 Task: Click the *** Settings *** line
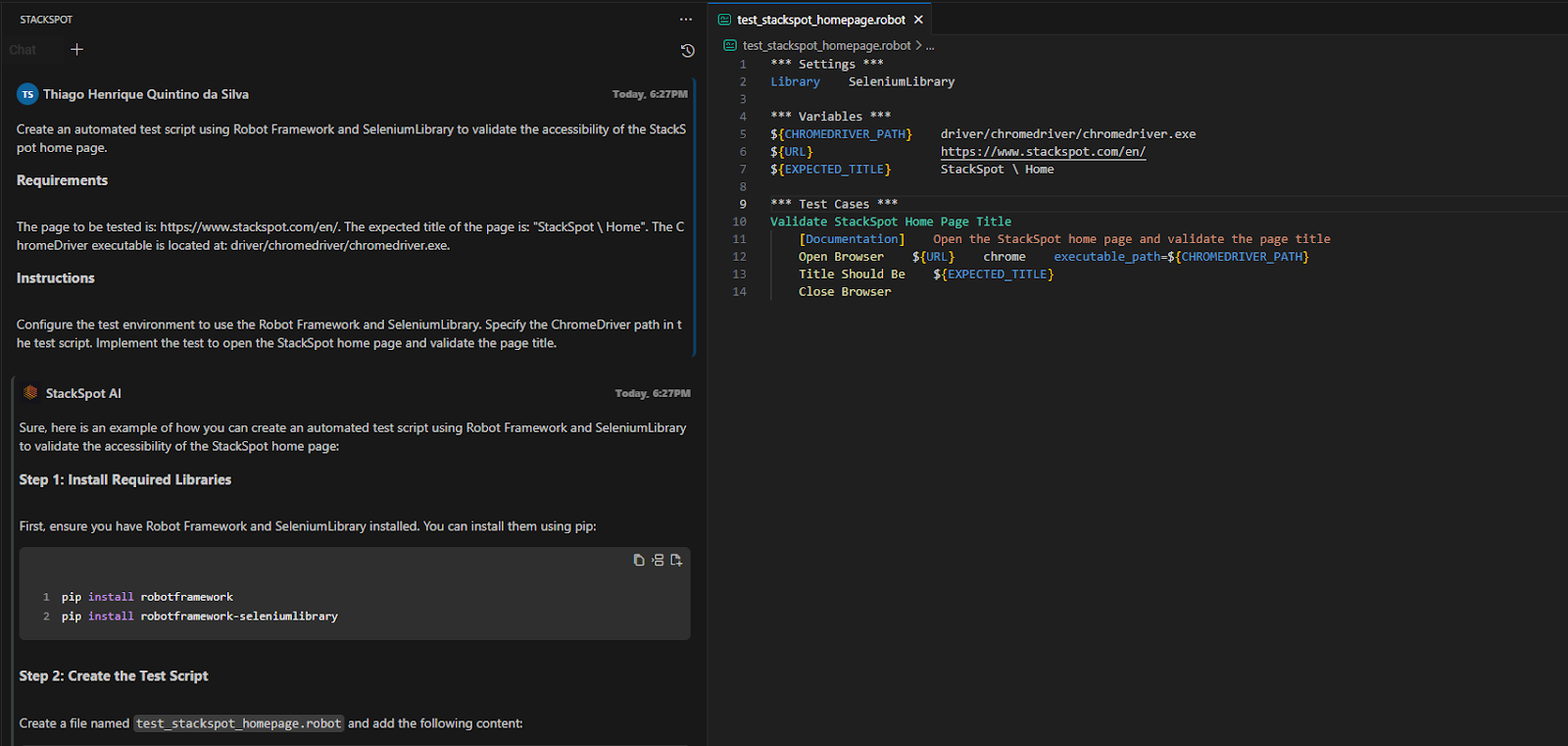pyautogui.click(x=826, y=64)
